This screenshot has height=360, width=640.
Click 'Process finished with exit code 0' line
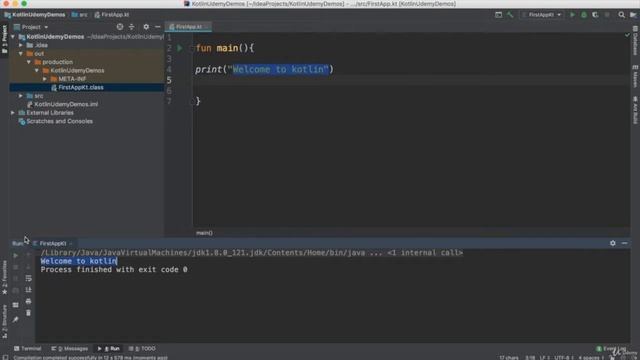[x=114, y=269]
